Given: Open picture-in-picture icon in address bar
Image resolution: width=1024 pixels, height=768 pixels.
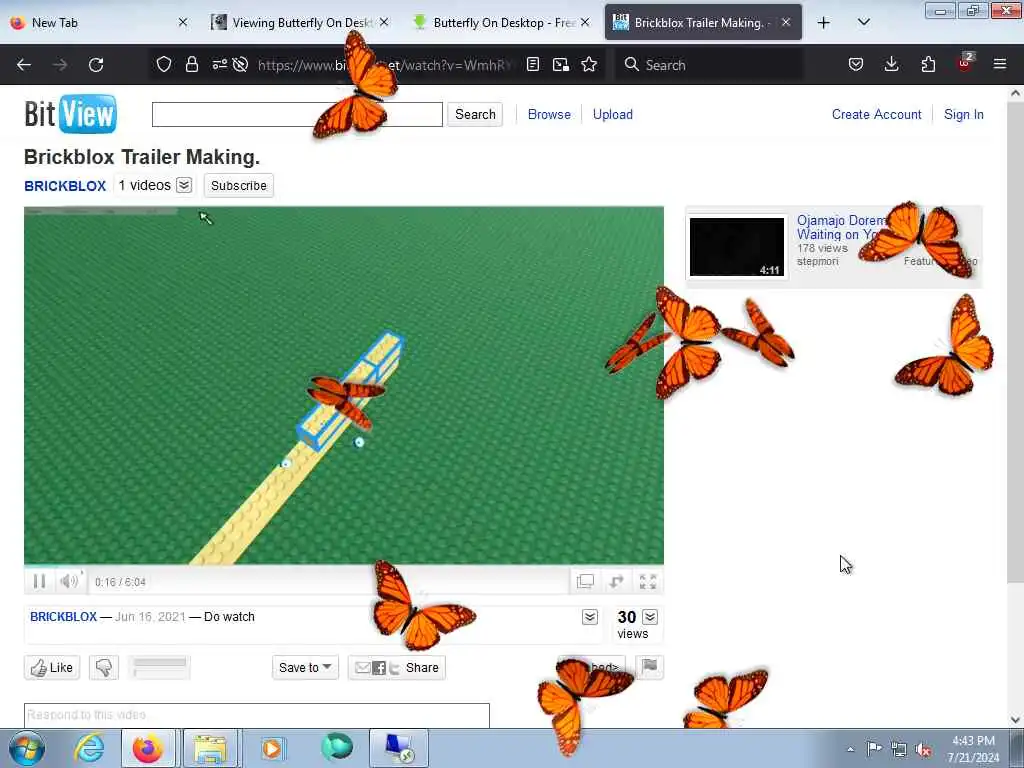Looking at the screenshot, I should 560,64.
